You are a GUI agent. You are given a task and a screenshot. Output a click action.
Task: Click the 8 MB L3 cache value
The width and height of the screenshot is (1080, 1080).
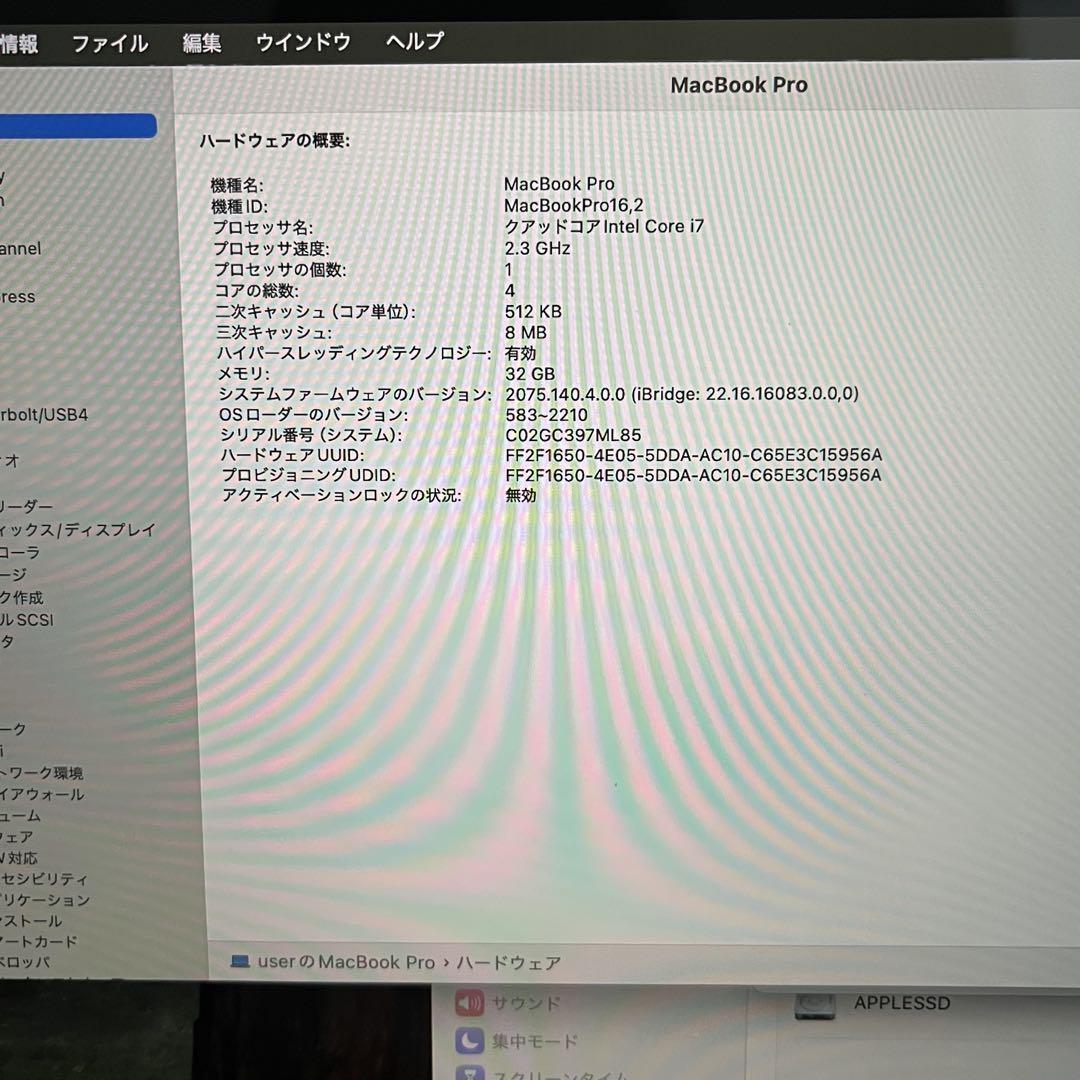526,333
